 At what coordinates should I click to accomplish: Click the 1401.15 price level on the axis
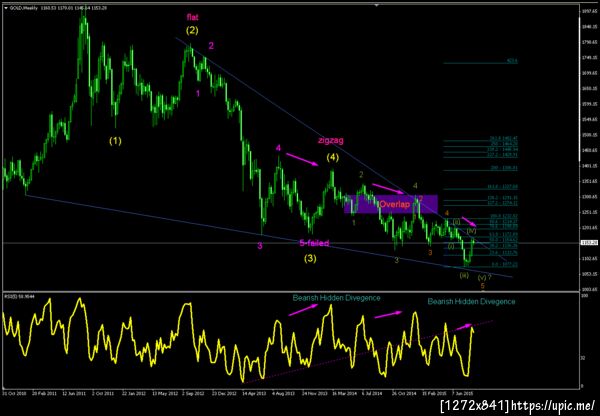pyautogui.click(x=589, y=166)
